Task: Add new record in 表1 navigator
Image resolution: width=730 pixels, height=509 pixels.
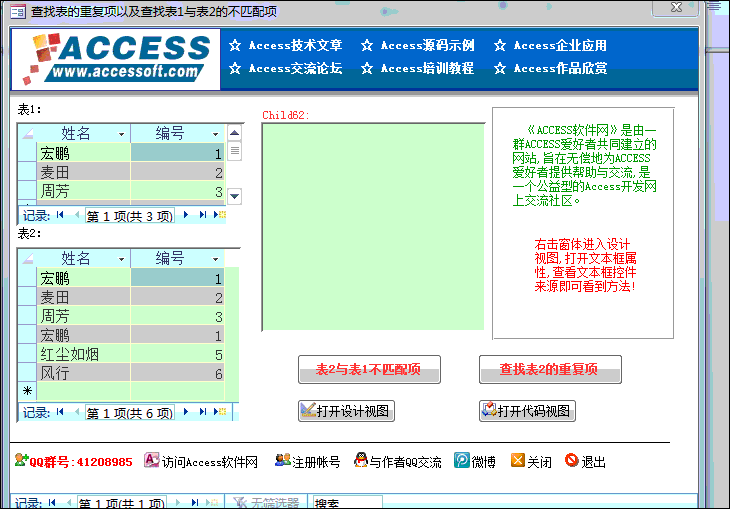Action: pyautogui.click(x=219, y=215)
